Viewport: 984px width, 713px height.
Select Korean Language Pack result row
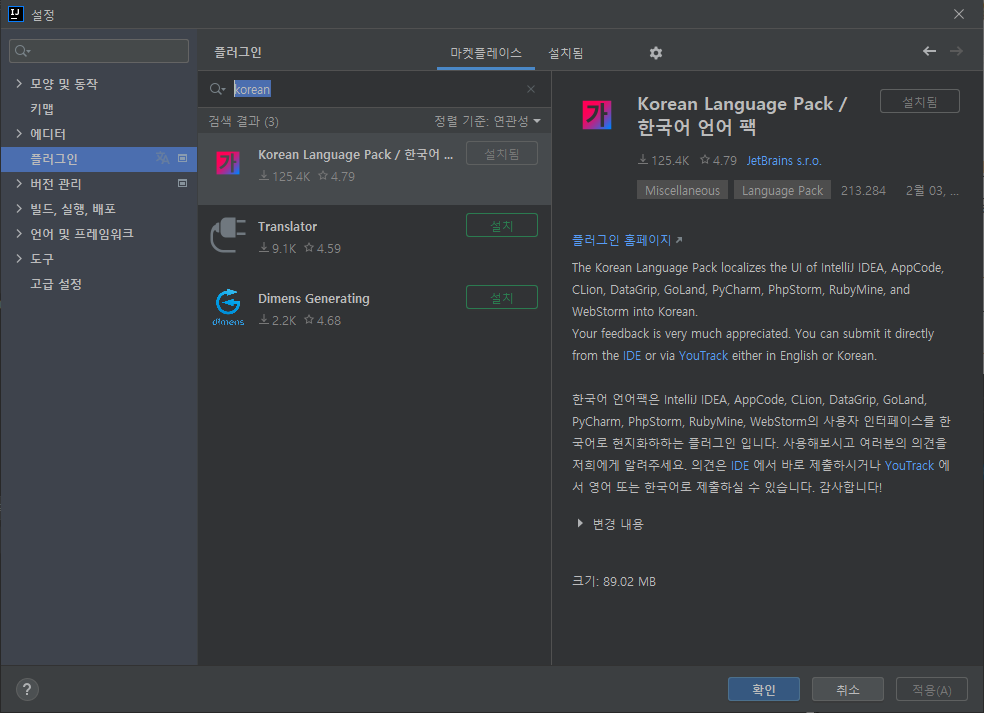pyautogui.click(x=375, y=168)
